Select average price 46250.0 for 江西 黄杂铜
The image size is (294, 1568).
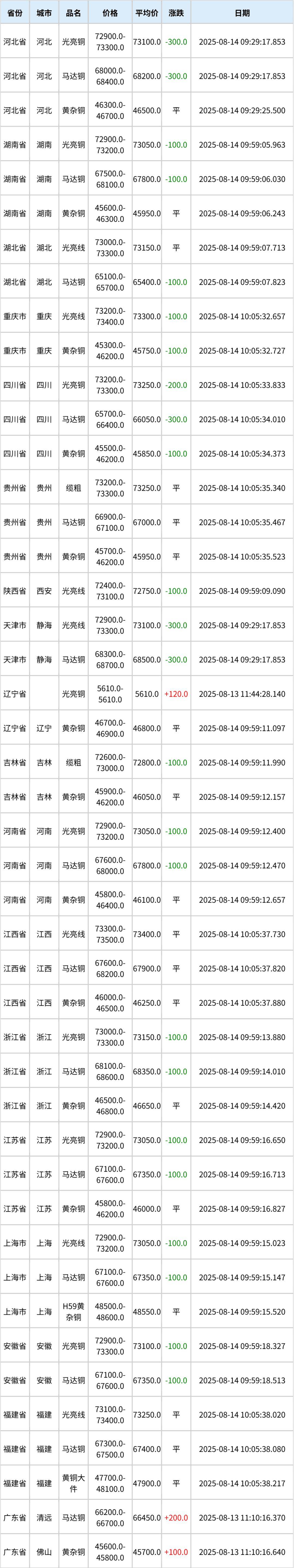pos(147,1003)
